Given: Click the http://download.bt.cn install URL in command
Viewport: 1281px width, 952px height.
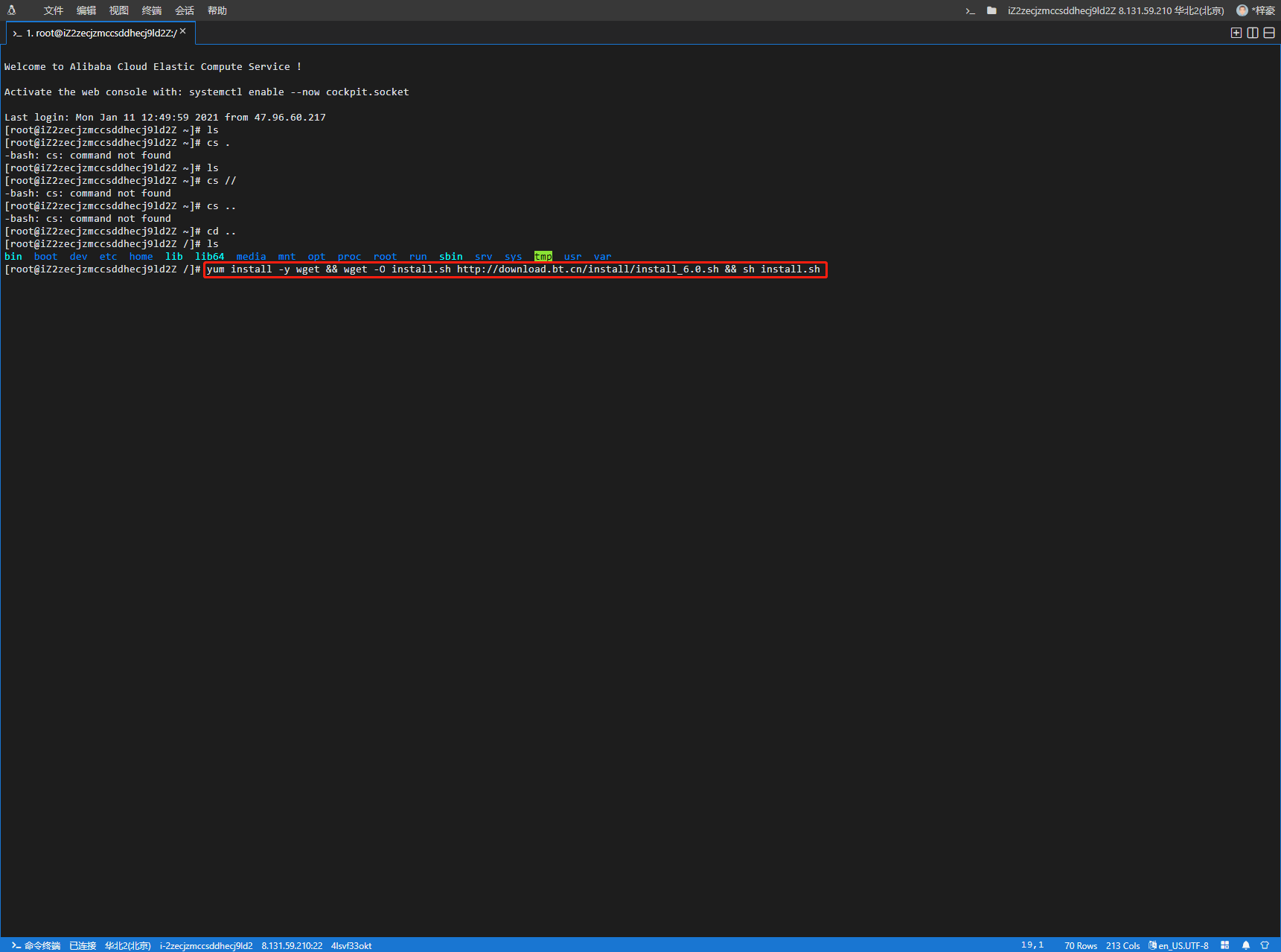Looking at the screenshot, I should point(588,269).
